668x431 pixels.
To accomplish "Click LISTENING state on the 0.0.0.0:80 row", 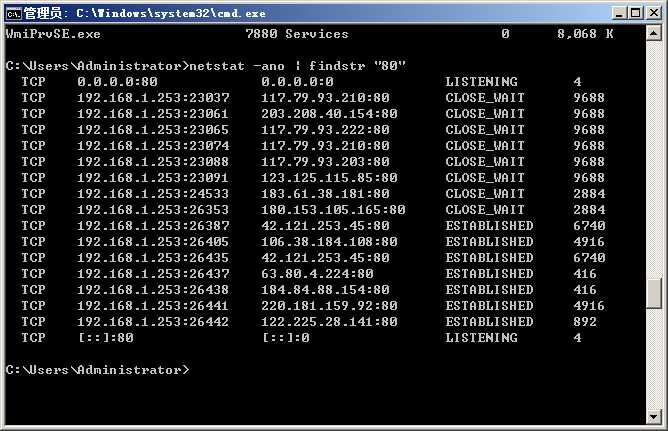I will coord(482,82).
